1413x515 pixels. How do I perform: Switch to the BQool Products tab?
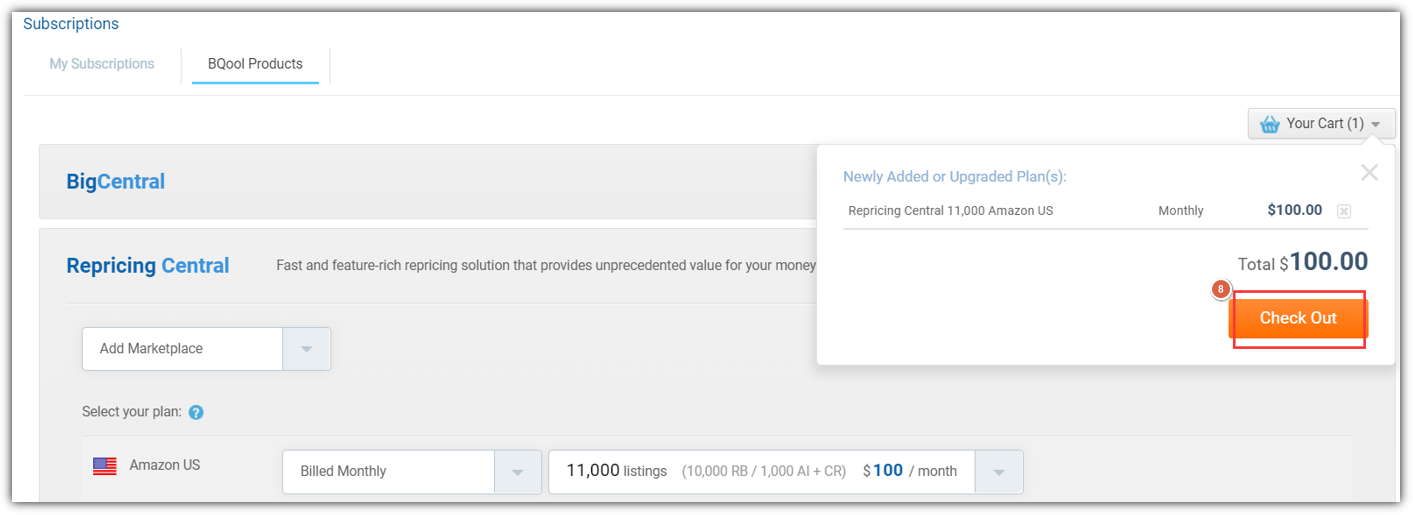point(255,64)
